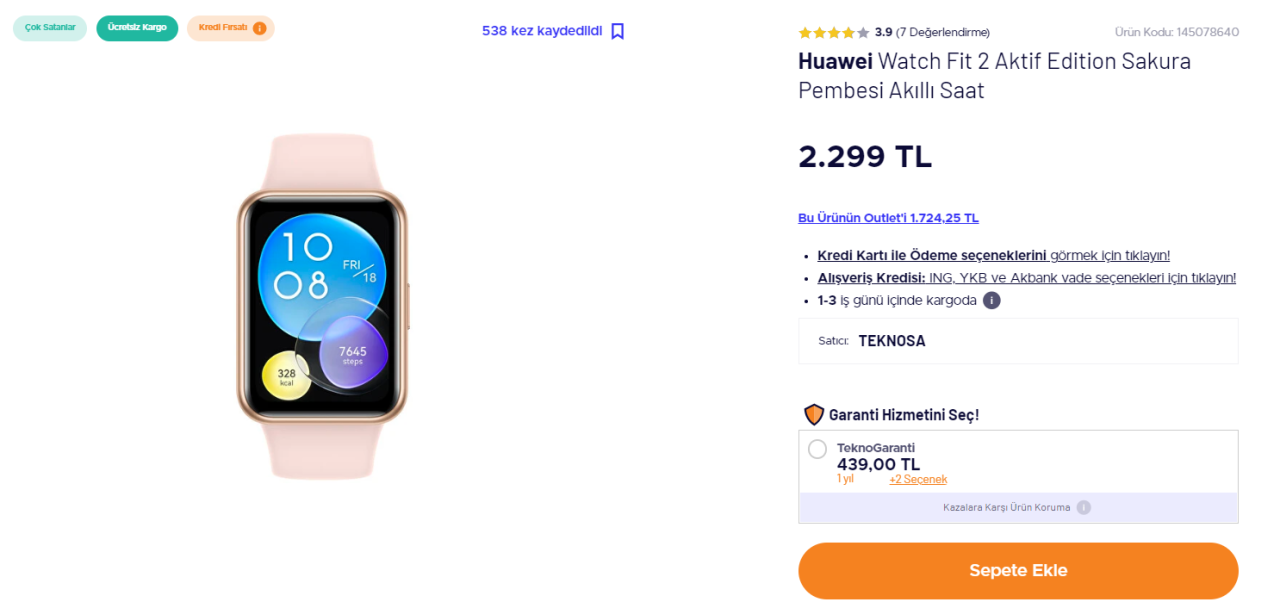Click the bookmark save icon

coord(617,31)
